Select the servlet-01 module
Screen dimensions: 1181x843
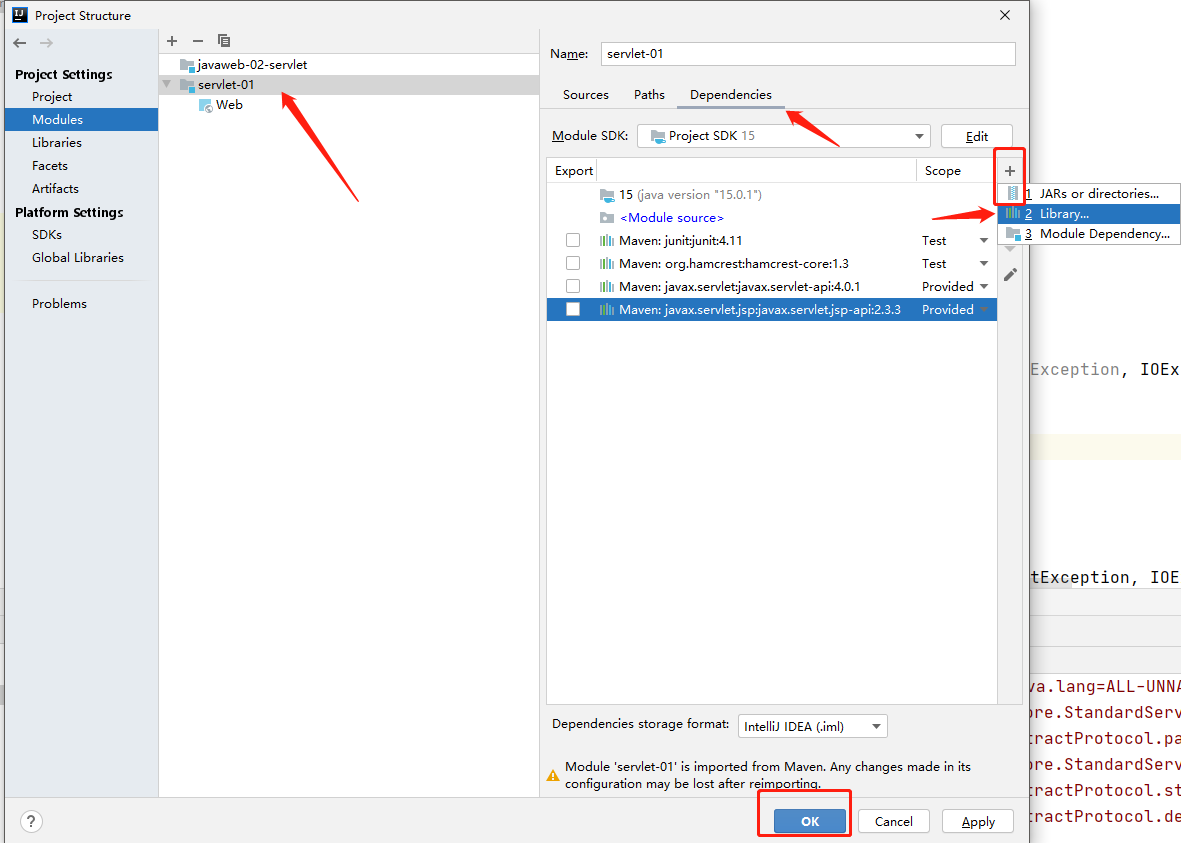(349, 85)
